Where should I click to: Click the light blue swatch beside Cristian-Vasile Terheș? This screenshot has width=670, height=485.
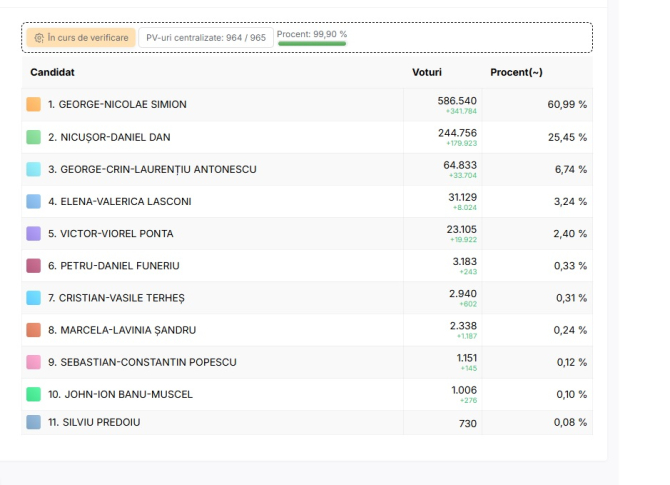pos(33,298)
